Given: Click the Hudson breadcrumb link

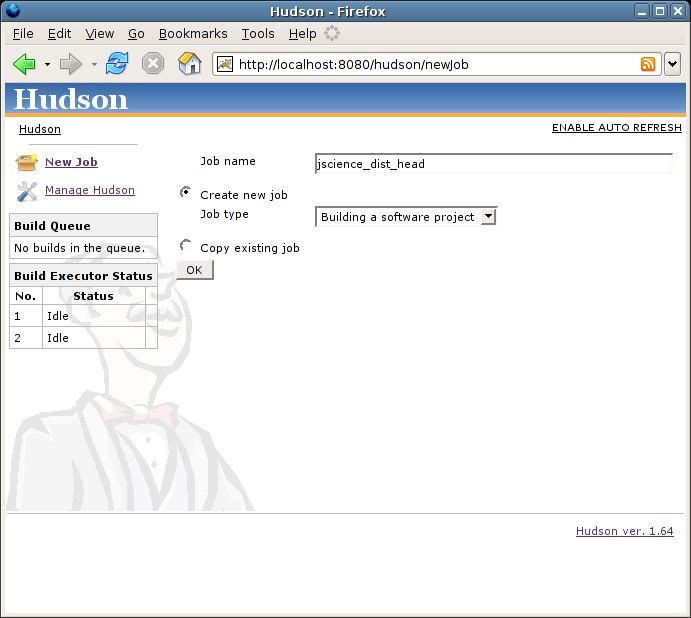Looking at the screenshot, I should pos(40,129).
